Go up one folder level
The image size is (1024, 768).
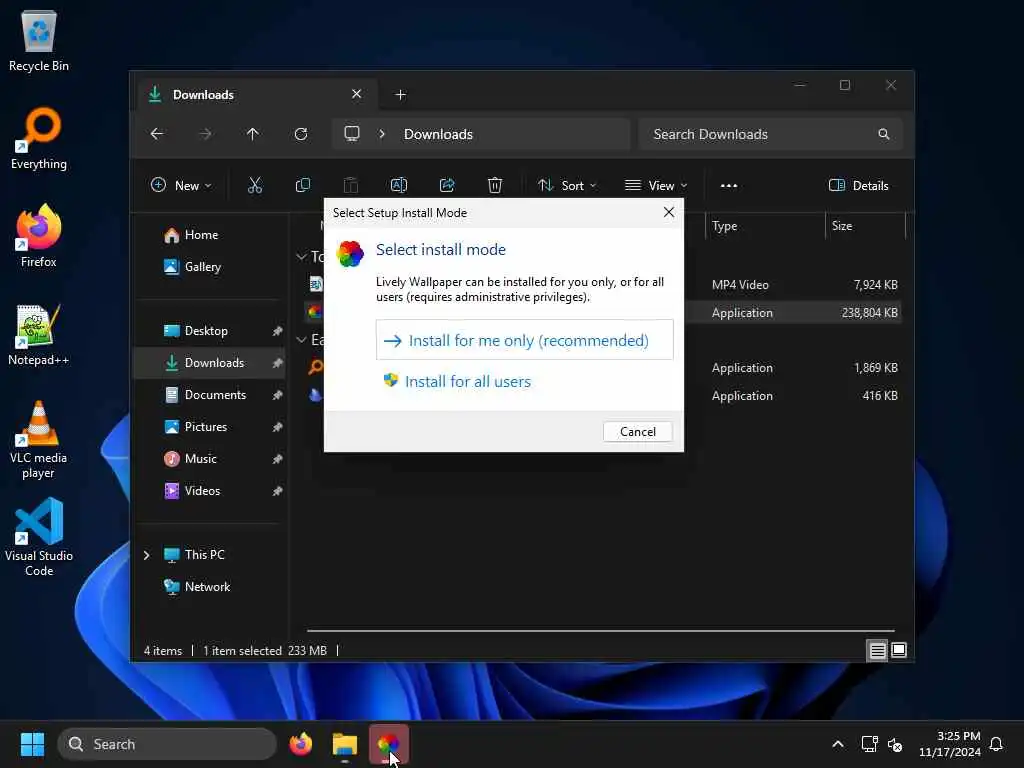tap(253, 134)
